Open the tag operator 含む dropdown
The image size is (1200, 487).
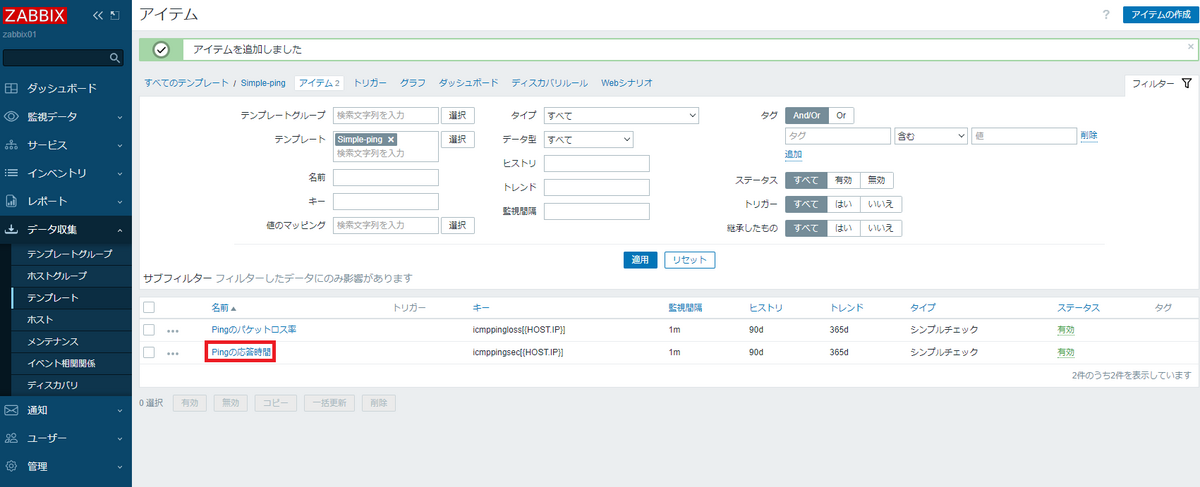tap(930, 135)
